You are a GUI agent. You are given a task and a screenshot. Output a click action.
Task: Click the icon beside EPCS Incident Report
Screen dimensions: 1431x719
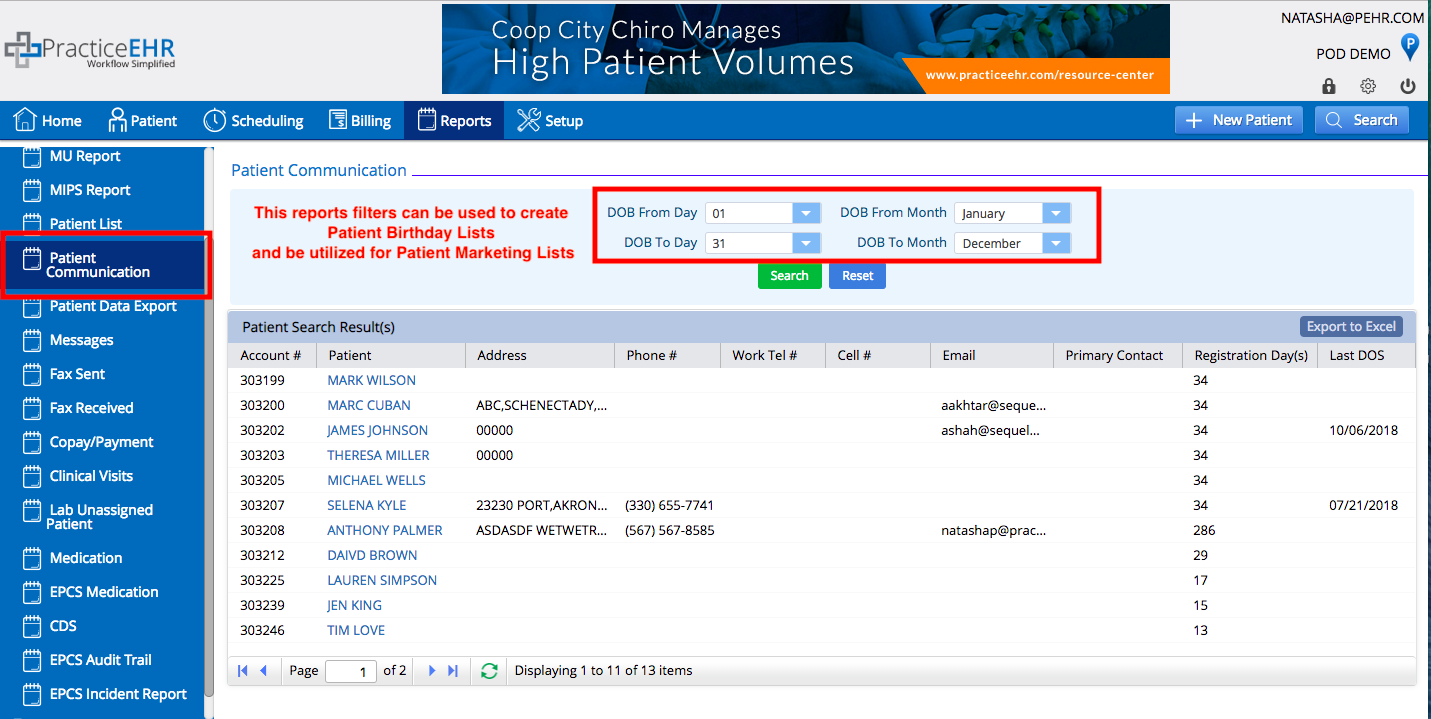pos(32,694)
